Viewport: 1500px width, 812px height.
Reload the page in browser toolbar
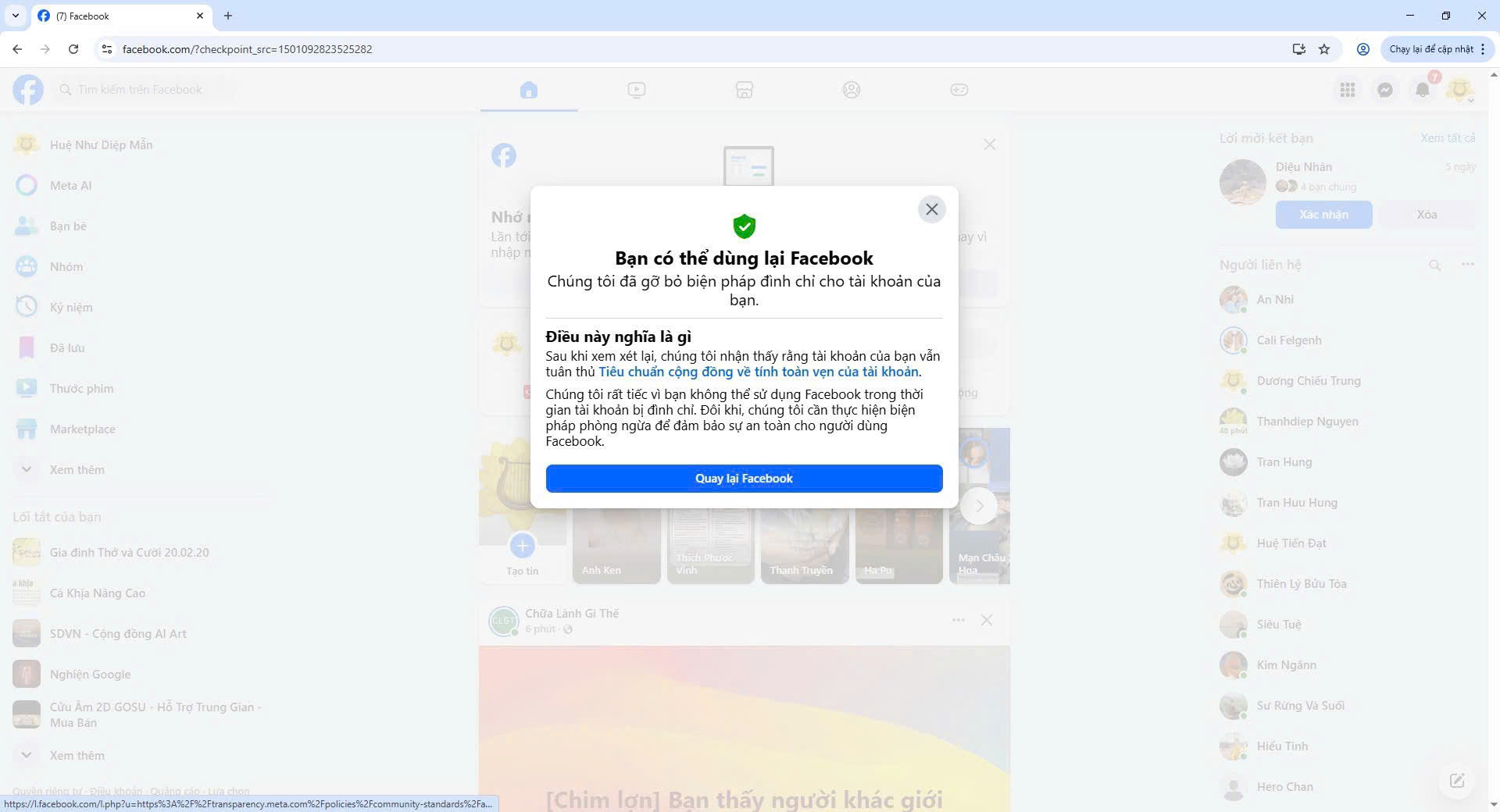73,48
